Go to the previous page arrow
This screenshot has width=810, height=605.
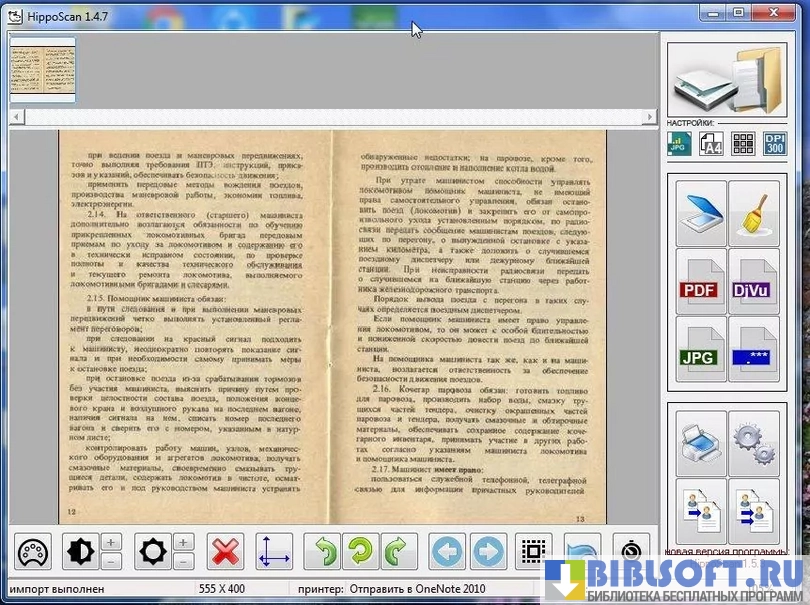pyautogui.click(x=446, y=552)
